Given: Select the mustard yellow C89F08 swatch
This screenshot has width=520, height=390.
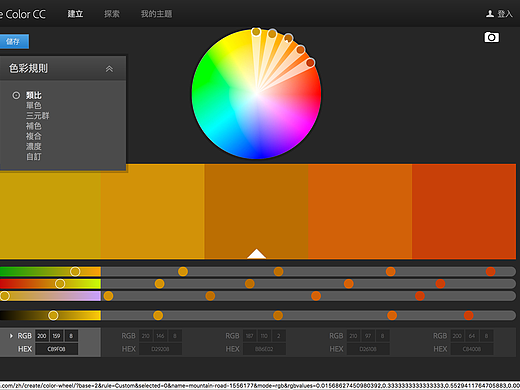Looking at the screenshot, I should (x=50, y=215).
